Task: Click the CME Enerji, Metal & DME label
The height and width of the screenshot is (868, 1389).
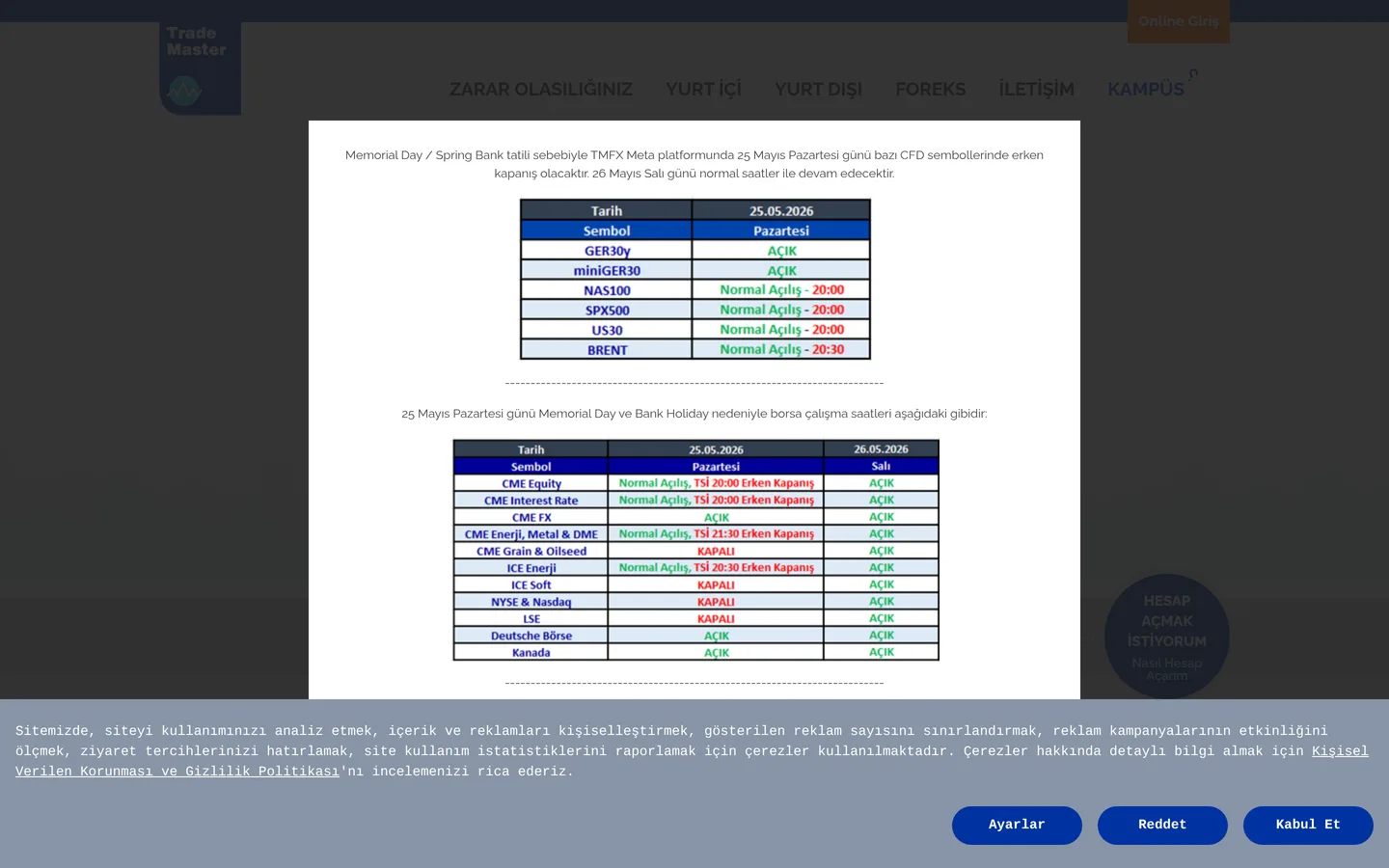Action: 531,534
